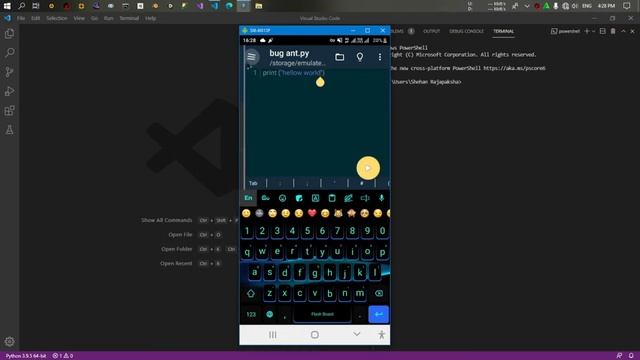Tap the 5 number key

[307, 231]
